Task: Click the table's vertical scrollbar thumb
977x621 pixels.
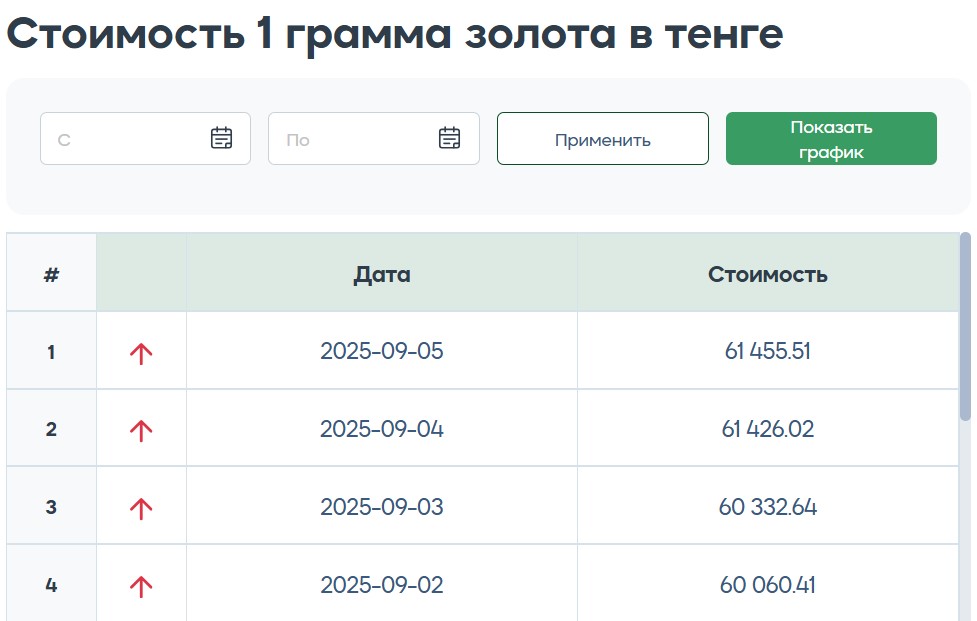Action: [x=965, y=325]
